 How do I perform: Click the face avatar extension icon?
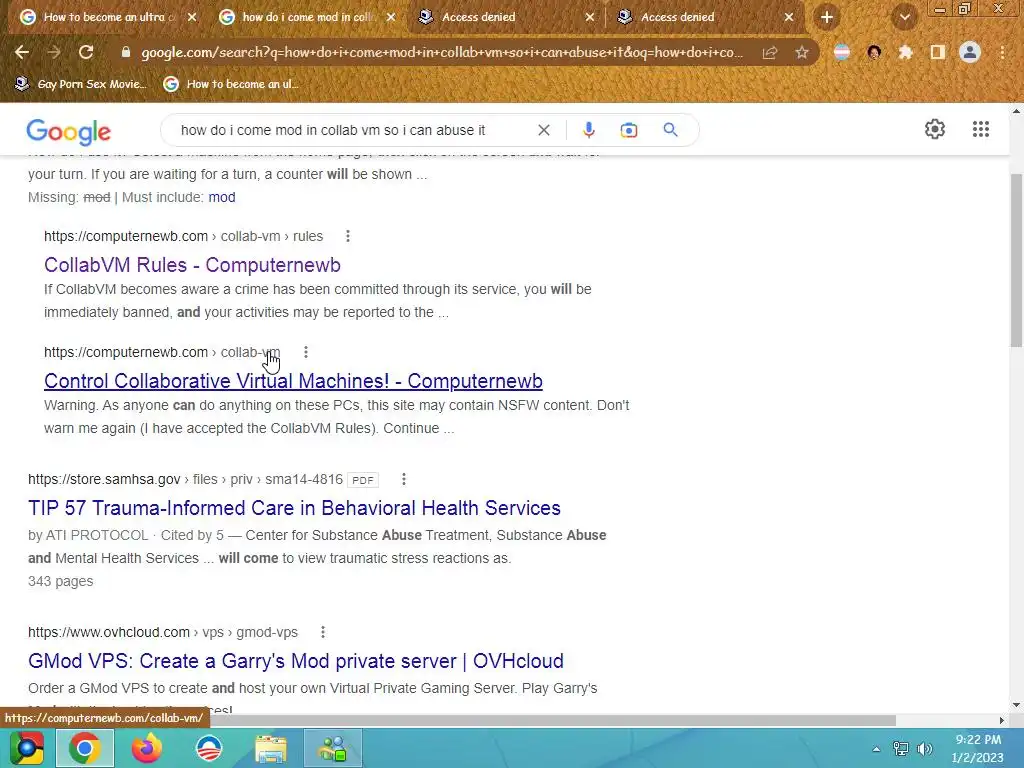click(x=874, y=52)
